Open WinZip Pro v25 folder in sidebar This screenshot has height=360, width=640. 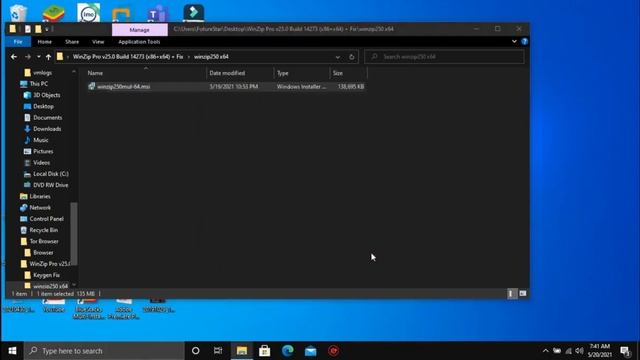coord(49,264)
